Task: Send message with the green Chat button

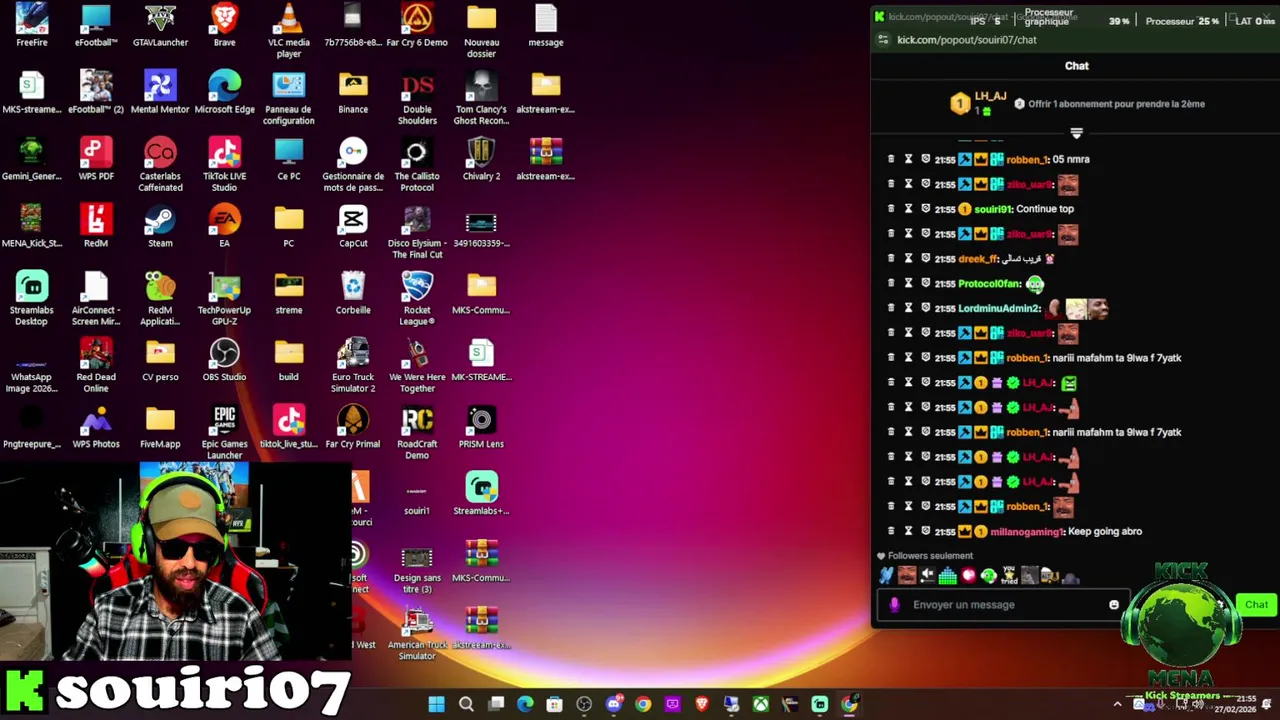Action: tap(1256, 604)
